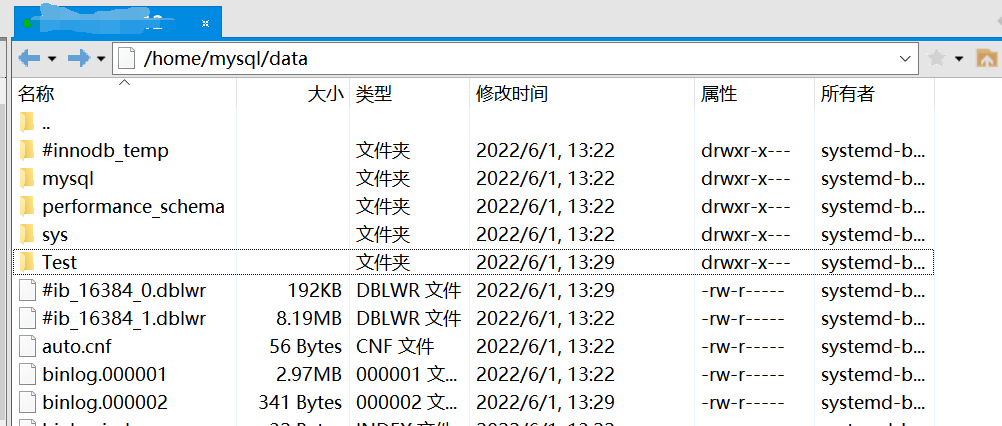
Task: Select the #ib_16384_0.dblwr file name
Action: pyautogui.click(x=124, y=291)
